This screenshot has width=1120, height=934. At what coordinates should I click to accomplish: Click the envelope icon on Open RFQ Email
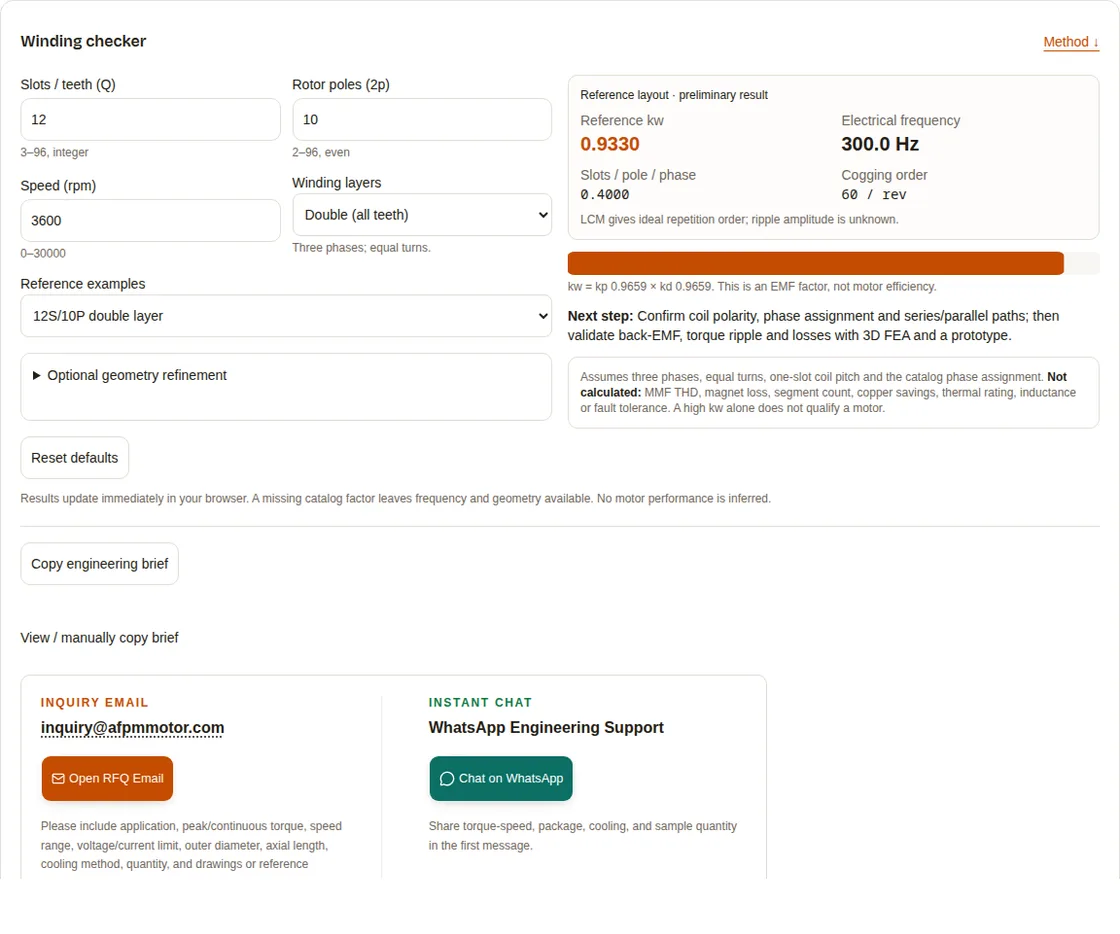pos(58,778)
